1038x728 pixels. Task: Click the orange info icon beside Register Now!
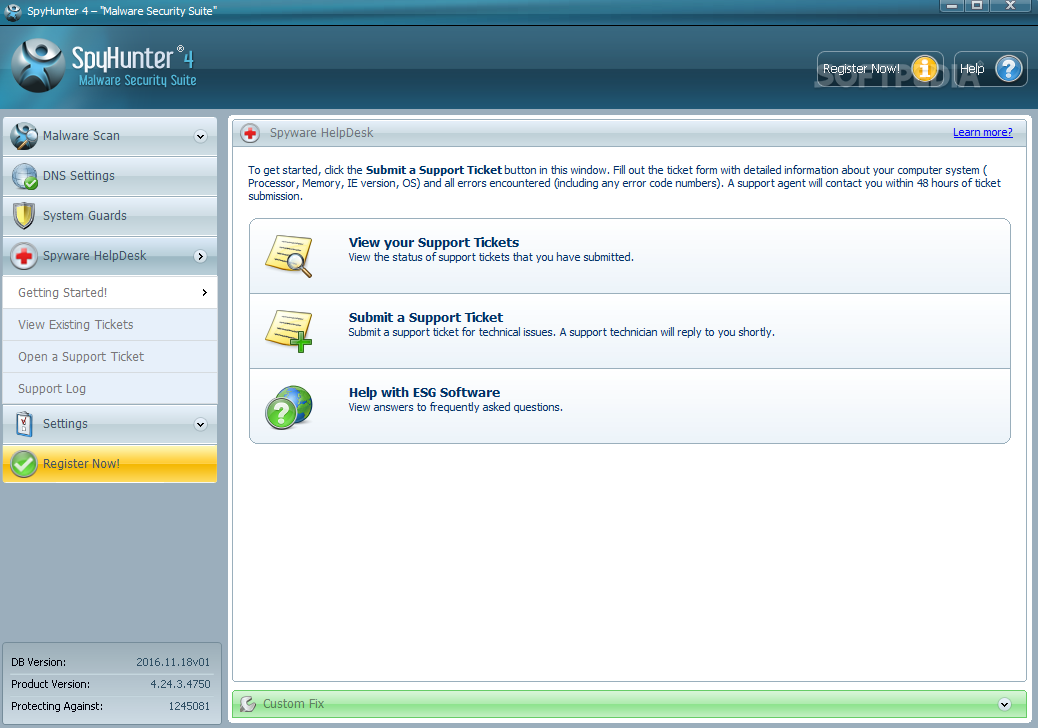tap(925, 68)
